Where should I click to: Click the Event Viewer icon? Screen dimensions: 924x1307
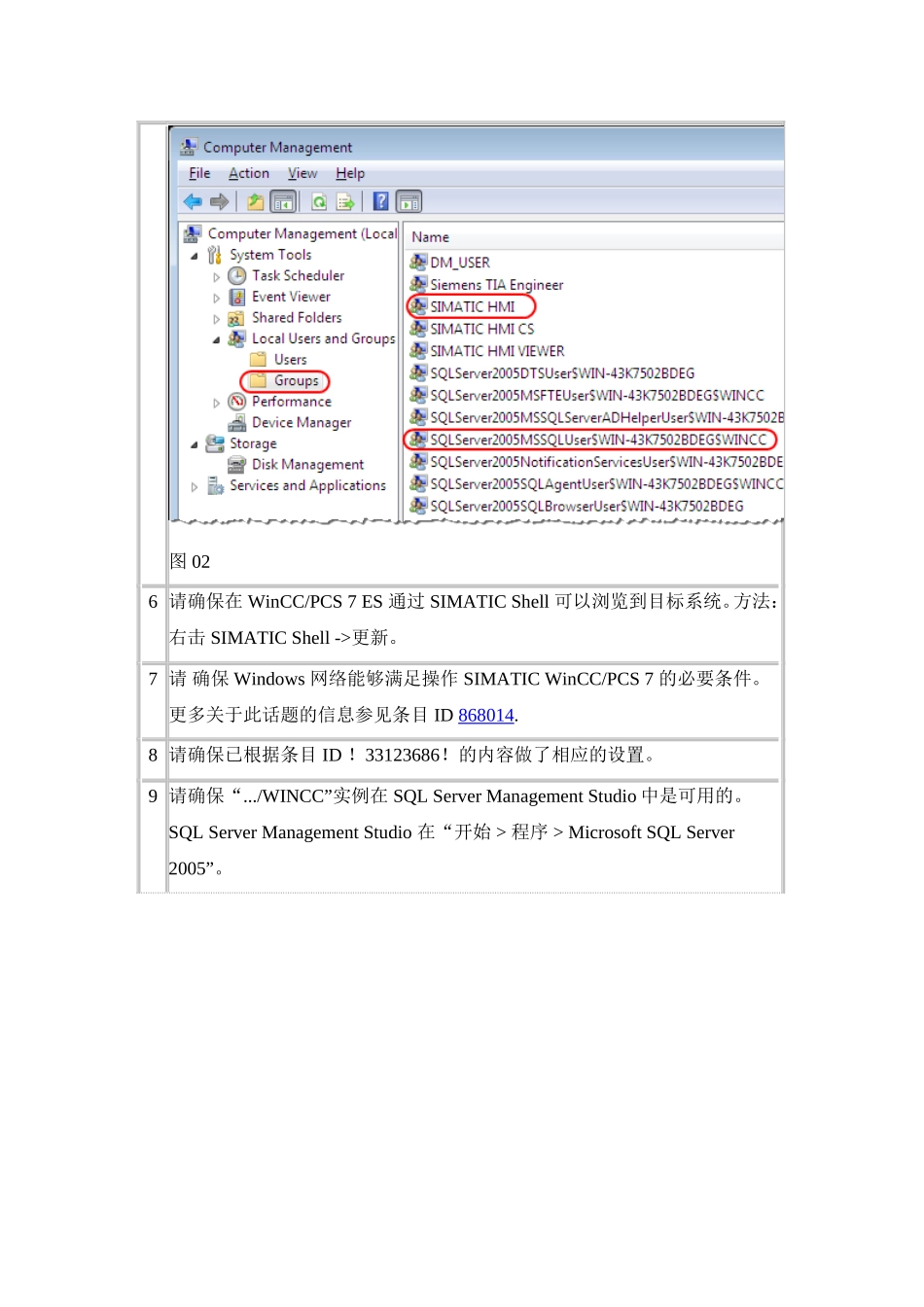click(236, 297)
